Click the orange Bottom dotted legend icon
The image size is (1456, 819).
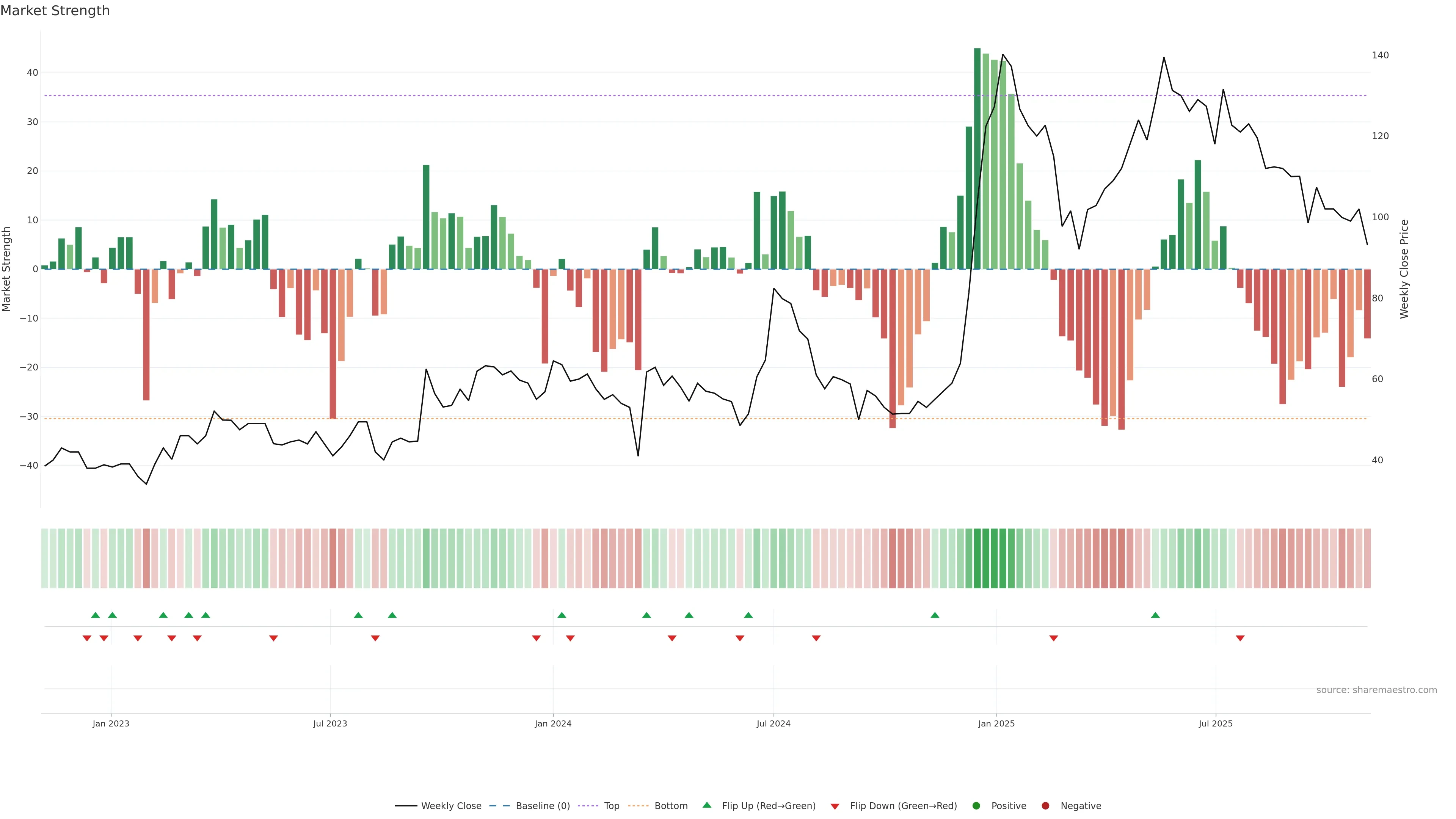tap(638, 806)
